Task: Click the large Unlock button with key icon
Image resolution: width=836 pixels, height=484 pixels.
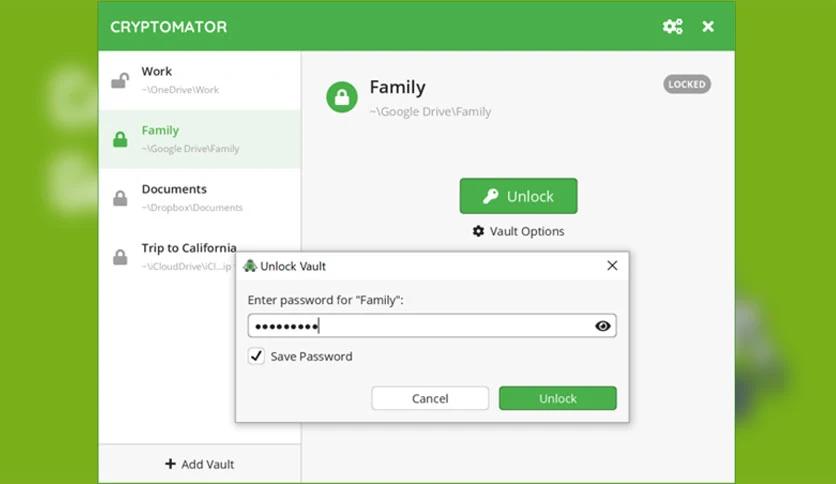Action: [x=518, y=196]
